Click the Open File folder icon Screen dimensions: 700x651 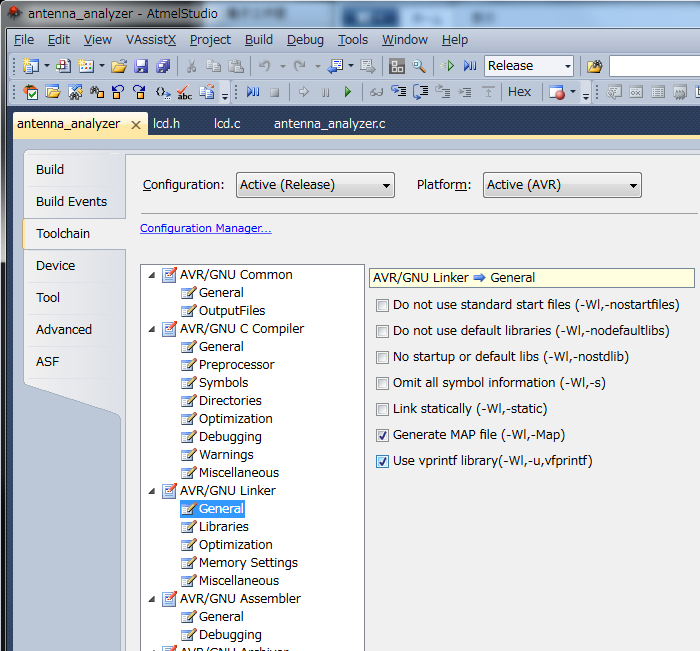119,66
